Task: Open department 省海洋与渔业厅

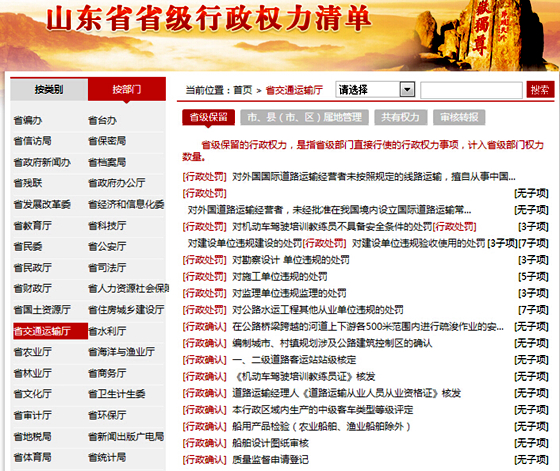Action: [121, 352]
